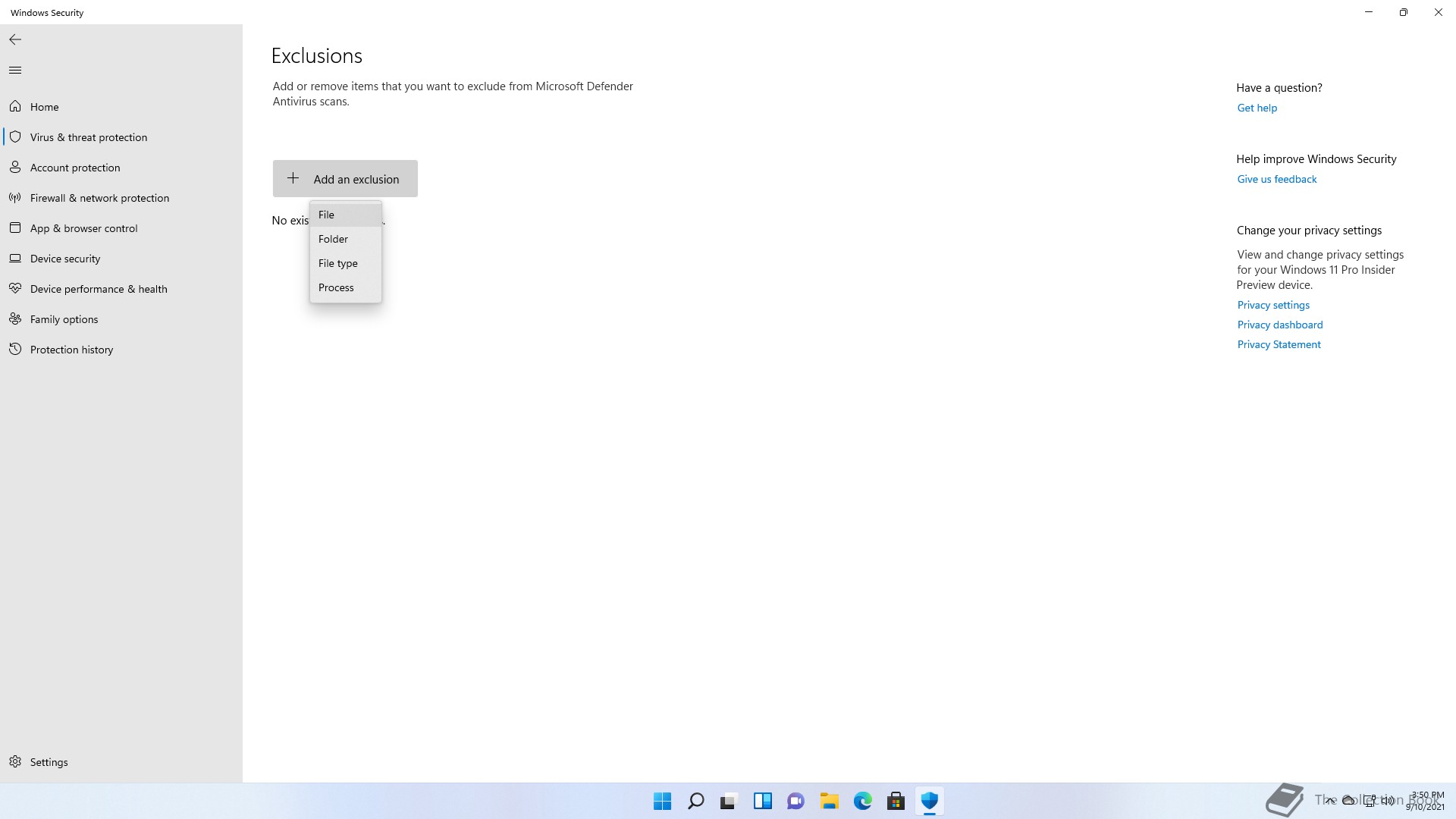Open Settings at sidebar bottom

pos(121,762)
